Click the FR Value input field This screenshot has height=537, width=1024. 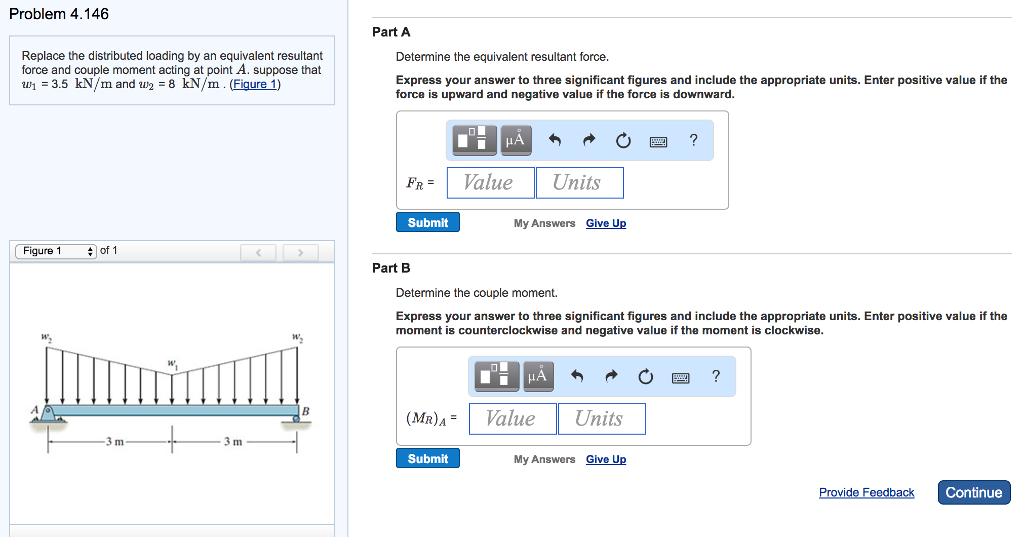(x=490, y=183)
